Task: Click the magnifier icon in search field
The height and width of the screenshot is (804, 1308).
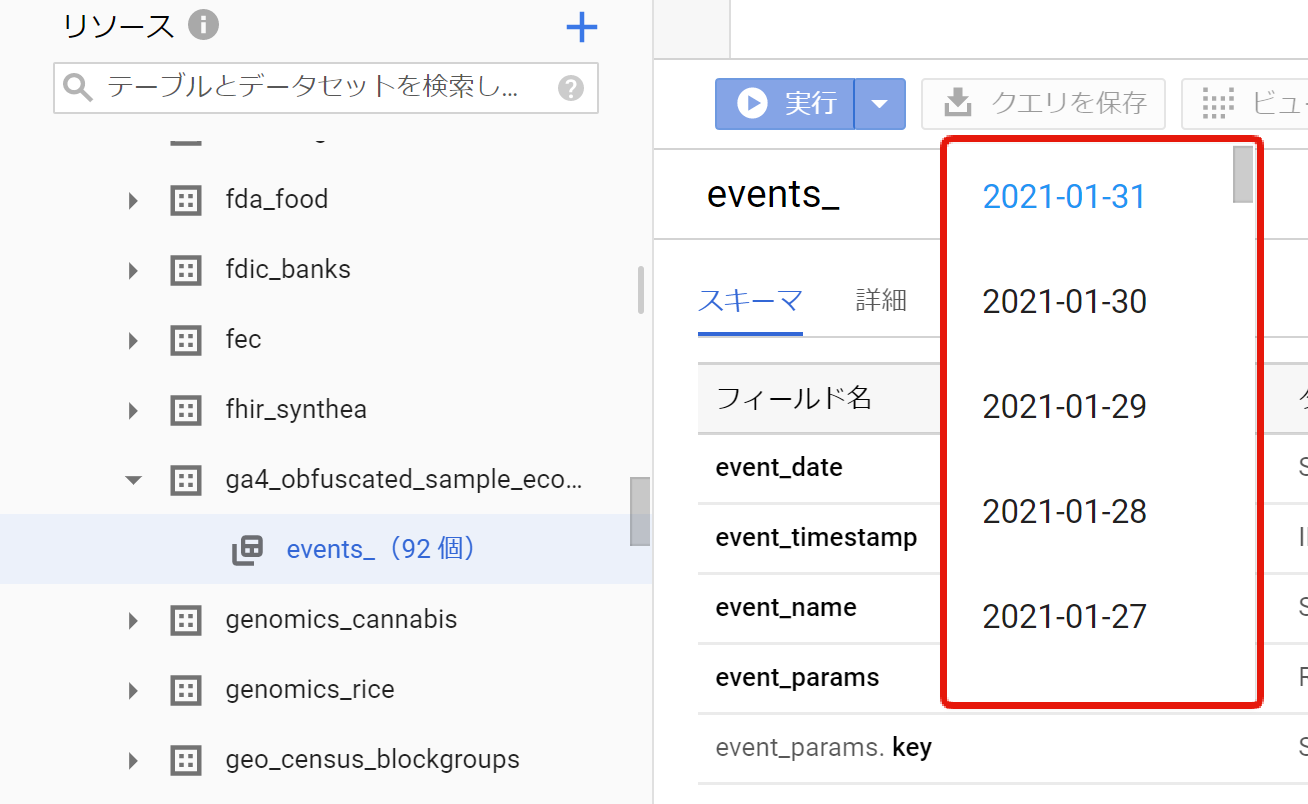Action: tap(78, 88)
